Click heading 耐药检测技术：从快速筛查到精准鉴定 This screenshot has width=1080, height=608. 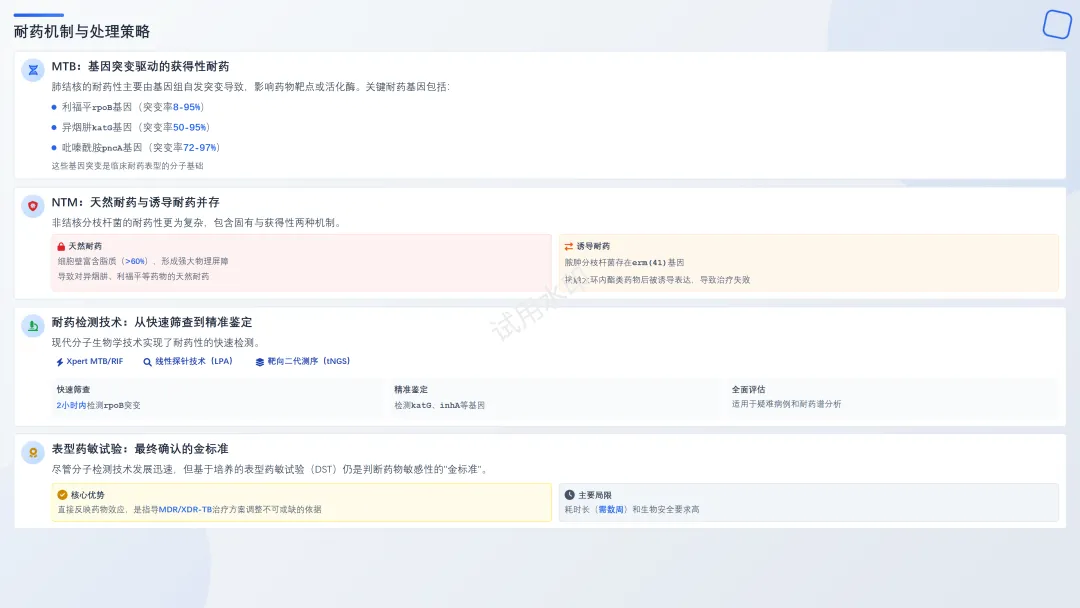tap(152, 322)
